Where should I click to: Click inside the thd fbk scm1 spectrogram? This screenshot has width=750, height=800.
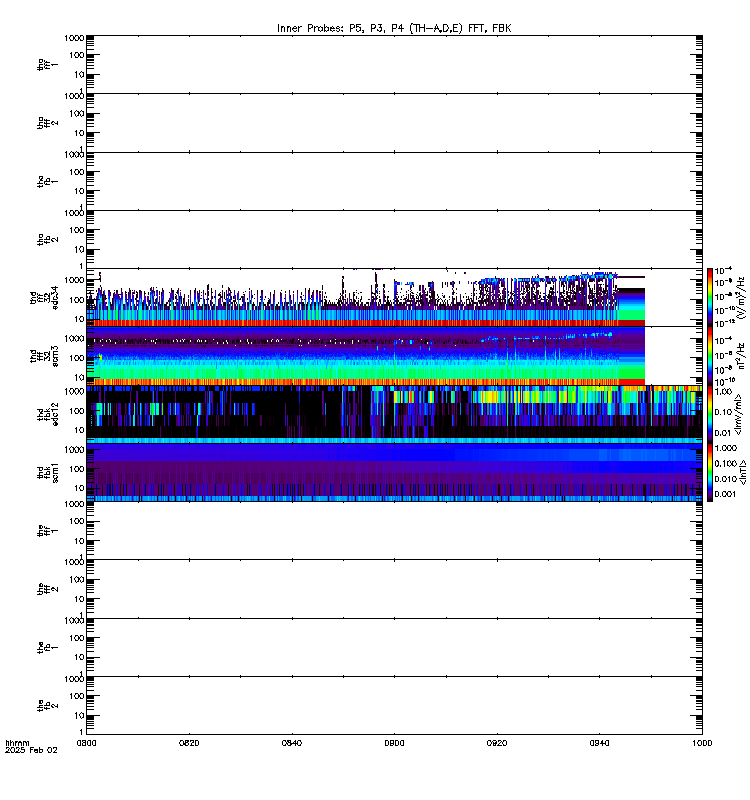pyautogui.click(x=394, y=473)
